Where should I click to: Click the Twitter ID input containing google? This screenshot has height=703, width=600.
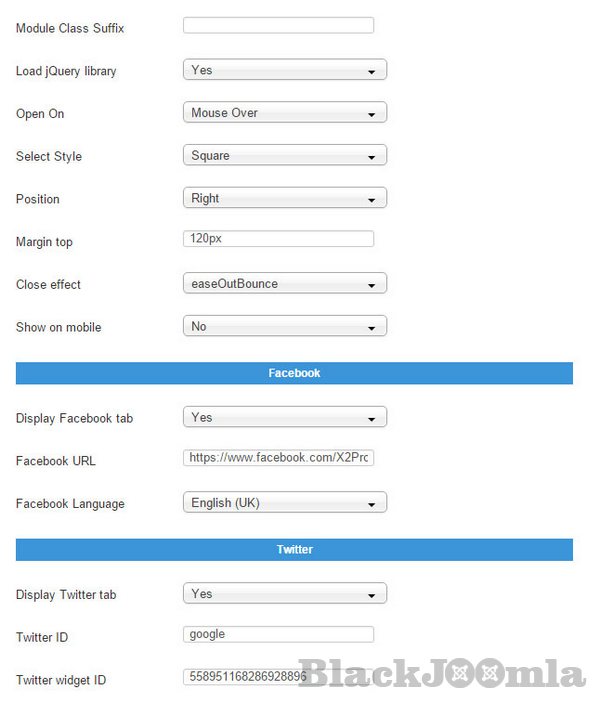(278, 634)
